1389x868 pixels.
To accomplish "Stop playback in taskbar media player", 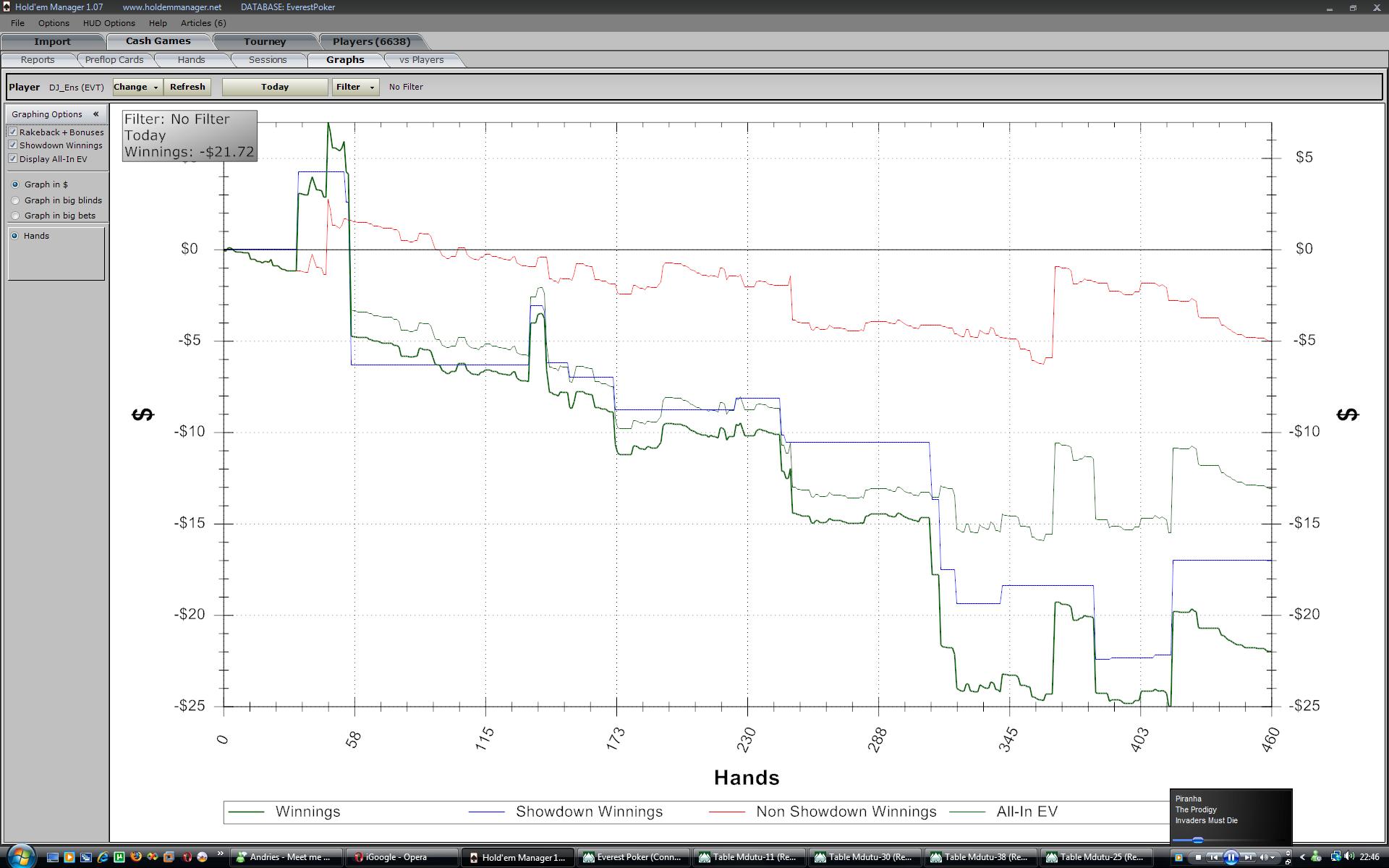I will pyautogui.click(x=1198, y=857).
